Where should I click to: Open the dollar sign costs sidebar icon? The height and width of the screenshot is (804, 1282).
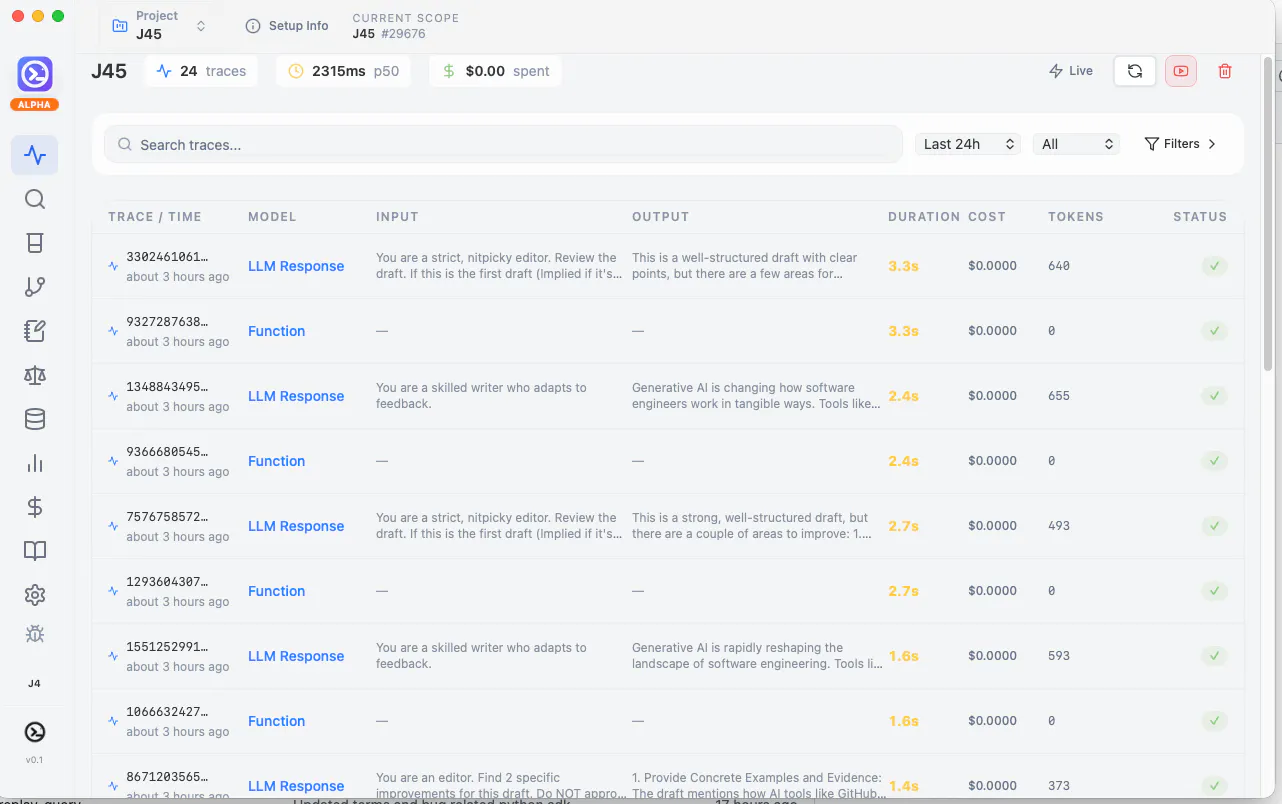[x=35, y=507]
